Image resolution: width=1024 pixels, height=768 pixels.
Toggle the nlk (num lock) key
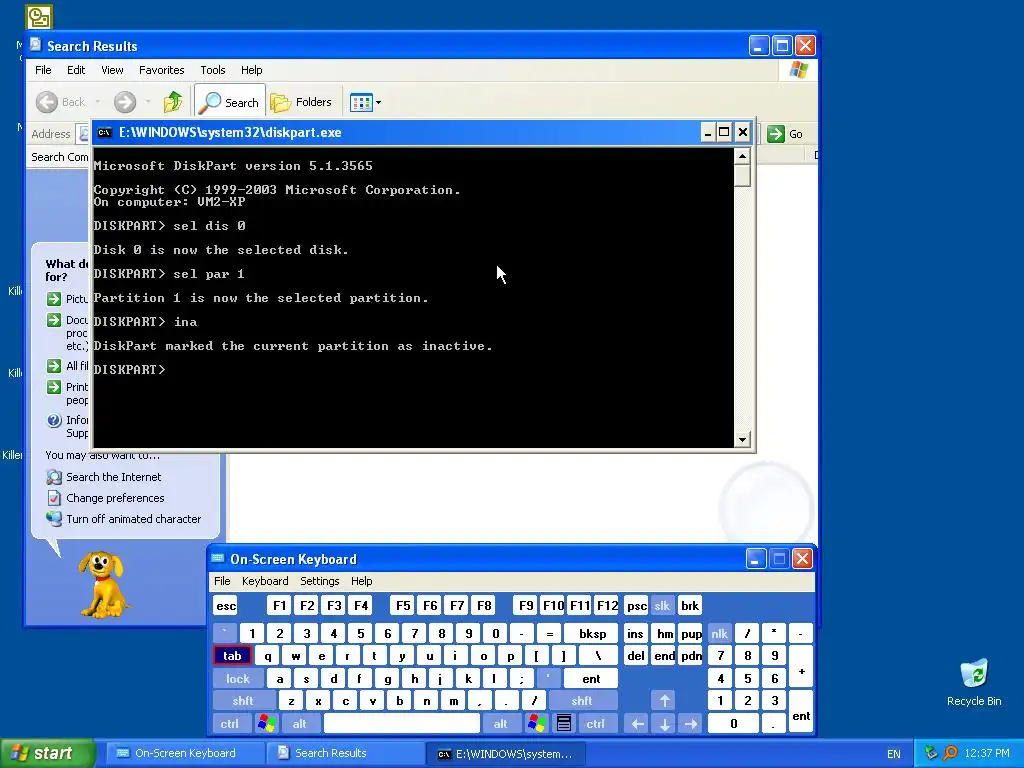719,633
